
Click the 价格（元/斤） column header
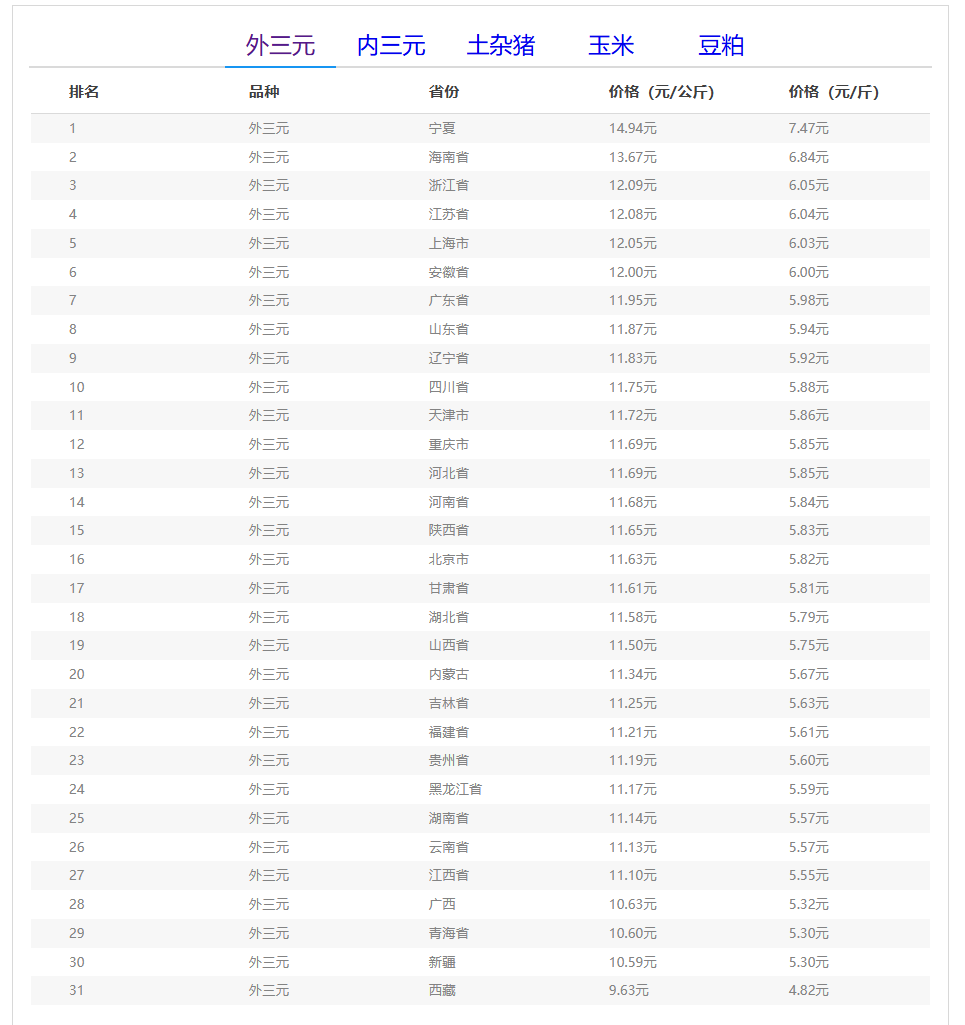coord(834,92)
